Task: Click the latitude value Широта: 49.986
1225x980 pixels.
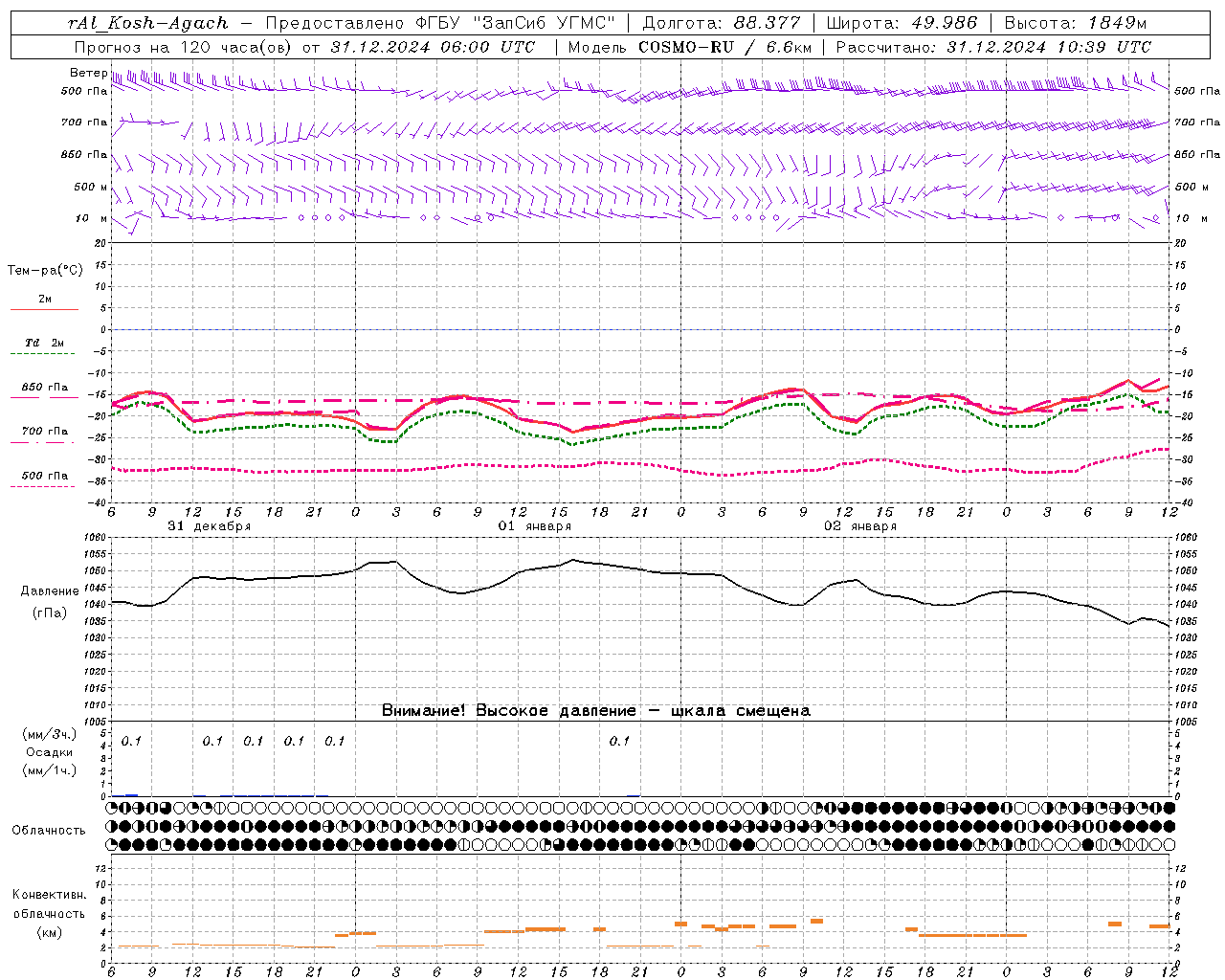Action: [902, 23]
